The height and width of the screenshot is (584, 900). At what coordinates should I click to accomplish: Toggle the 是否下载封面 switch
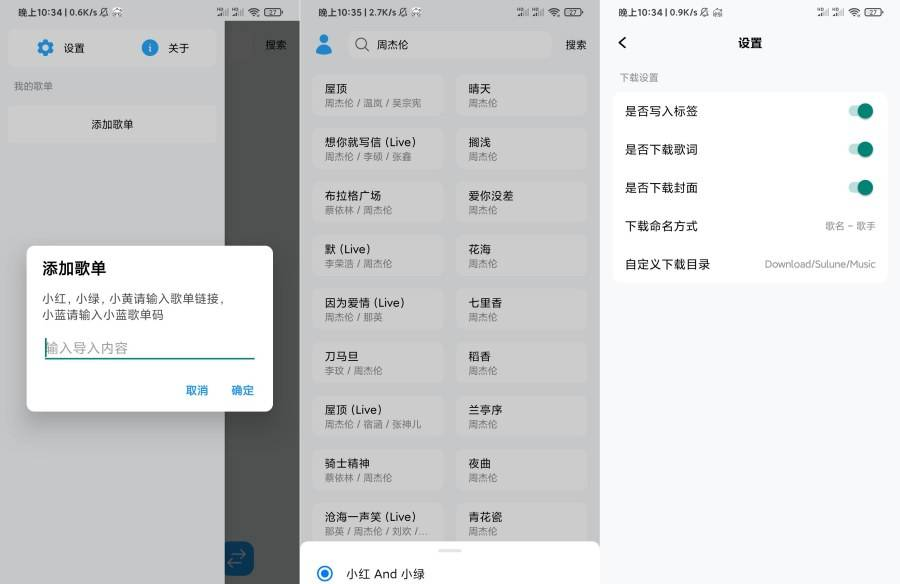[861, 187]
